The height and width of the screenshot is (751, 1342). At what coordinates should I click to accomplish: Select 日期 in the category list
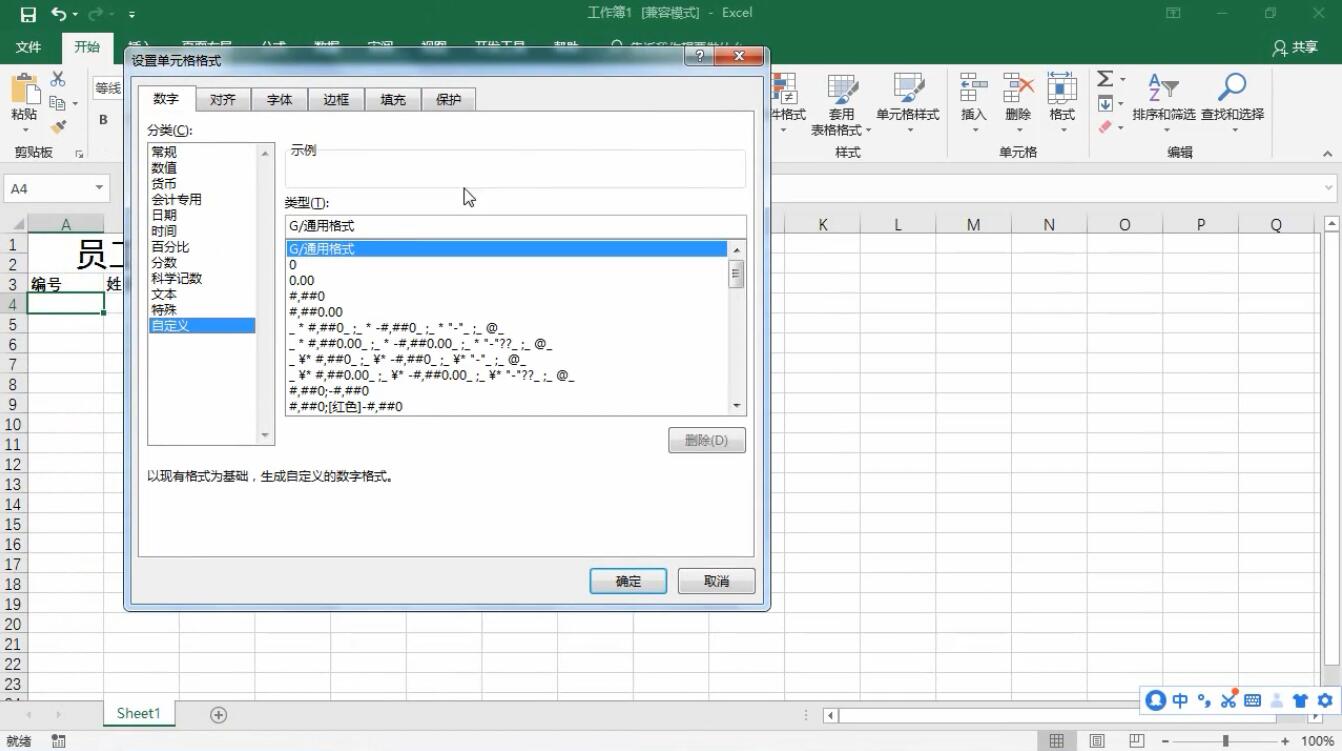(164, 215)
